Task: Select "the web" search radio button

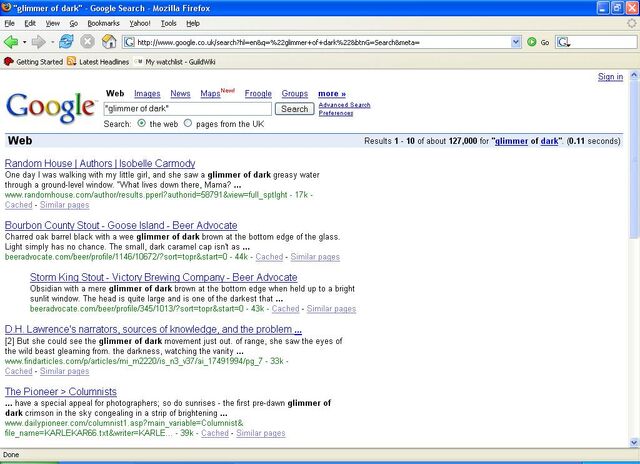Action: [x=141, y=123]
